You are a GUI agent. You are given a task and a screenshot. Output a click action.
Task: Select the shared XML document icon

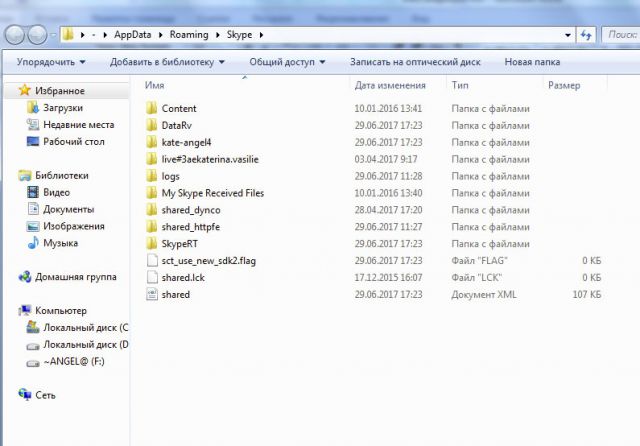152,295
